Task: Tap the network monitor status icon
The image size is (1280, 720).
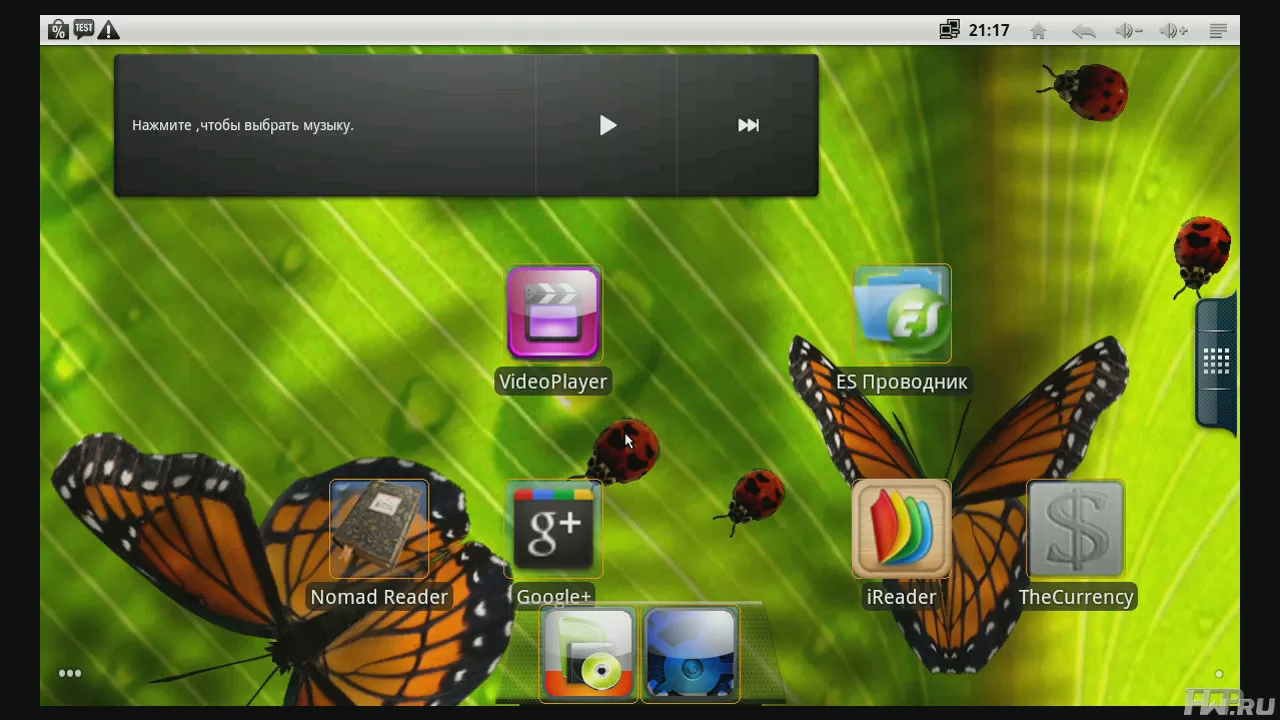Action: coord(950,30)
